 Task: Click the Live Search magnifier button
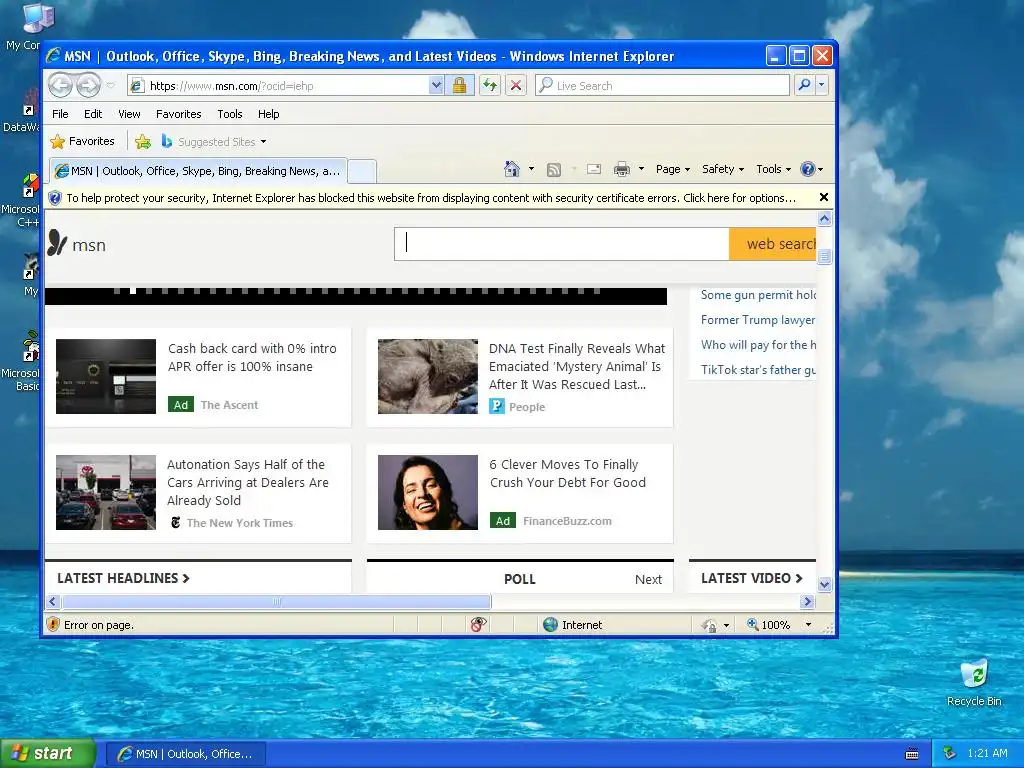[x=805, y=85]
